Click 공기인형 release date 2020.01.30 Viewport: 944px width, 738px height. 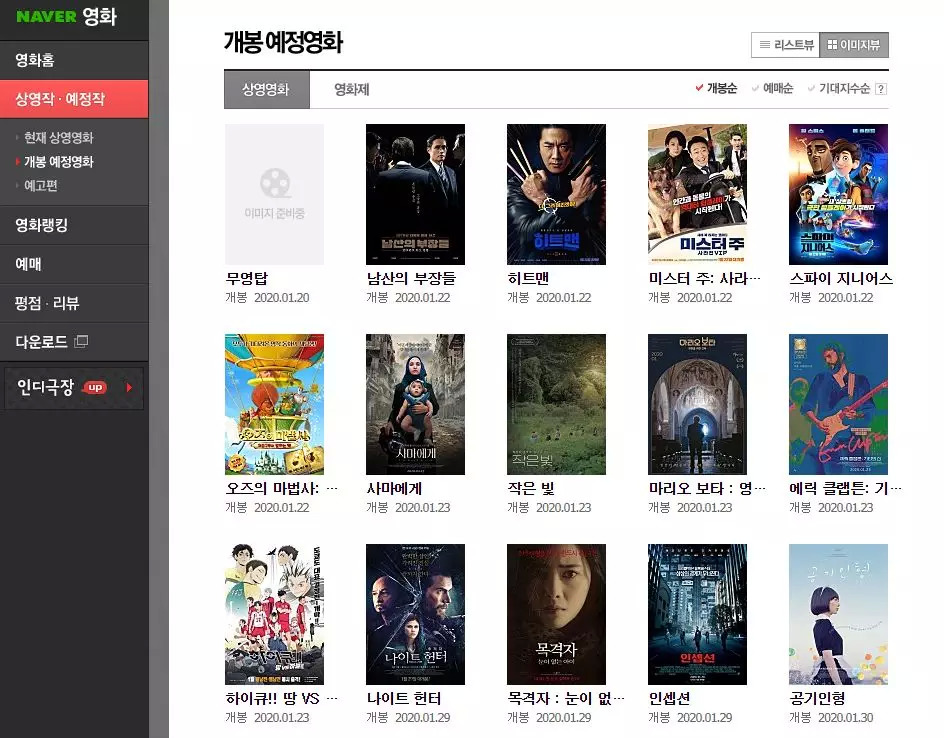pyautogui.click(x=845, y=718)
